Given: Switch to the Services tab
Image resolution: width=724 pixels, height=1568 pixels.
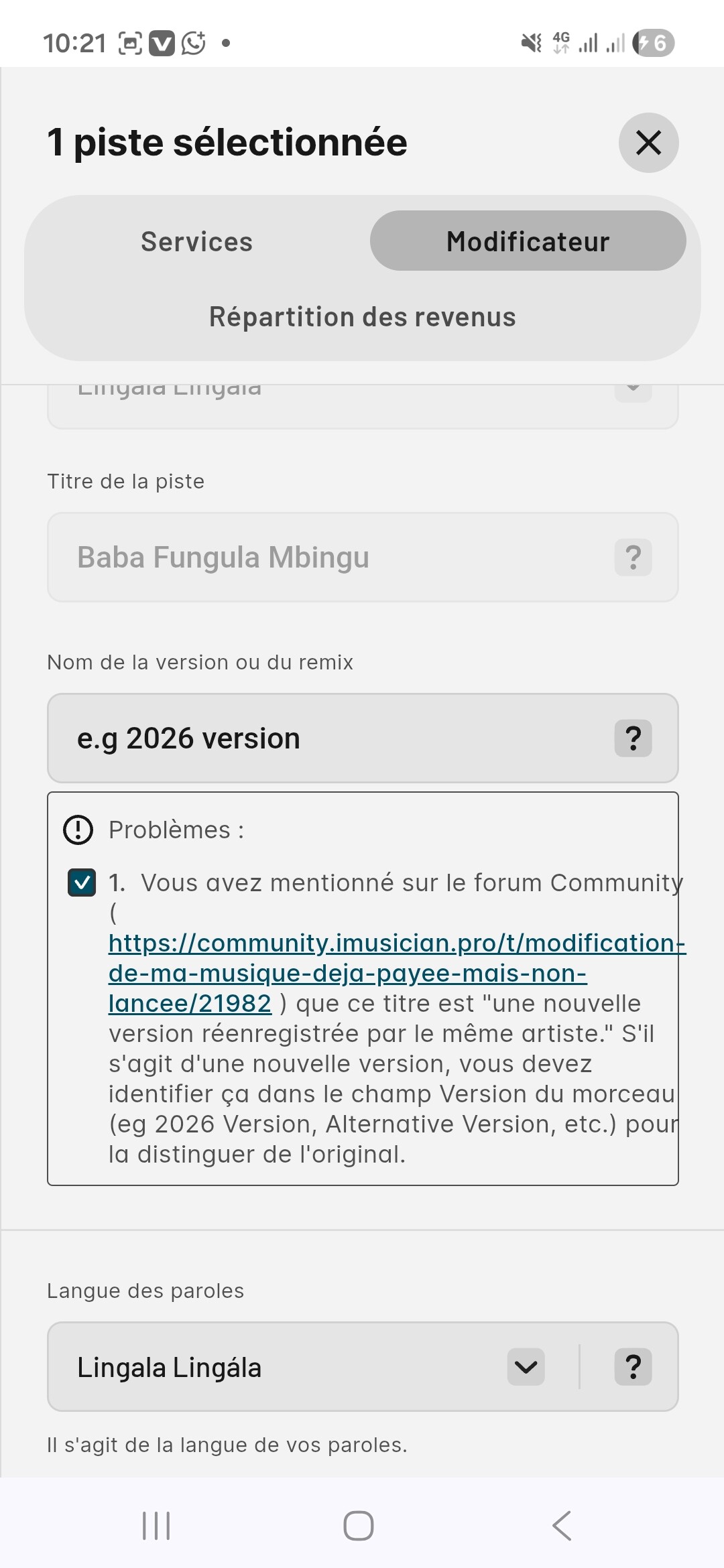Looking at the screenshot, I should point(196,241).
